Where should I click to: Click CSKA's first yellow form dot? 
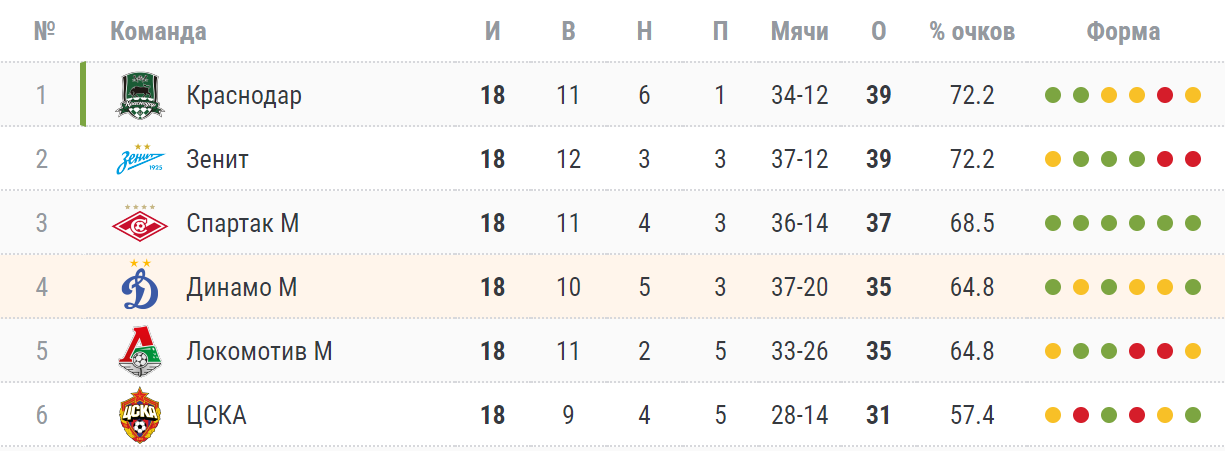tap(1052, 416)
